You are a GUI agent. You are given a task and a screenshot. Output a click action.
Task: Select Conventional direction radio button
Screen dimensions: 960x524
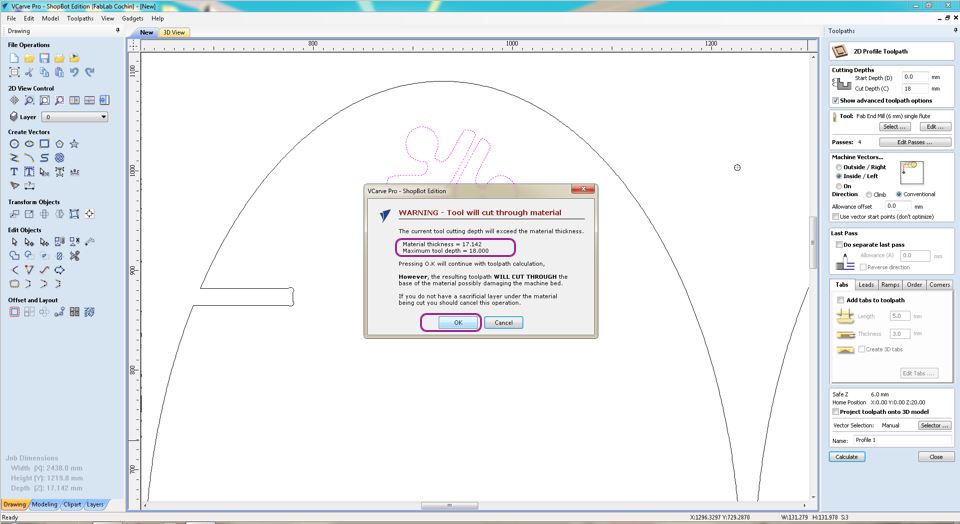pos(899,195)
